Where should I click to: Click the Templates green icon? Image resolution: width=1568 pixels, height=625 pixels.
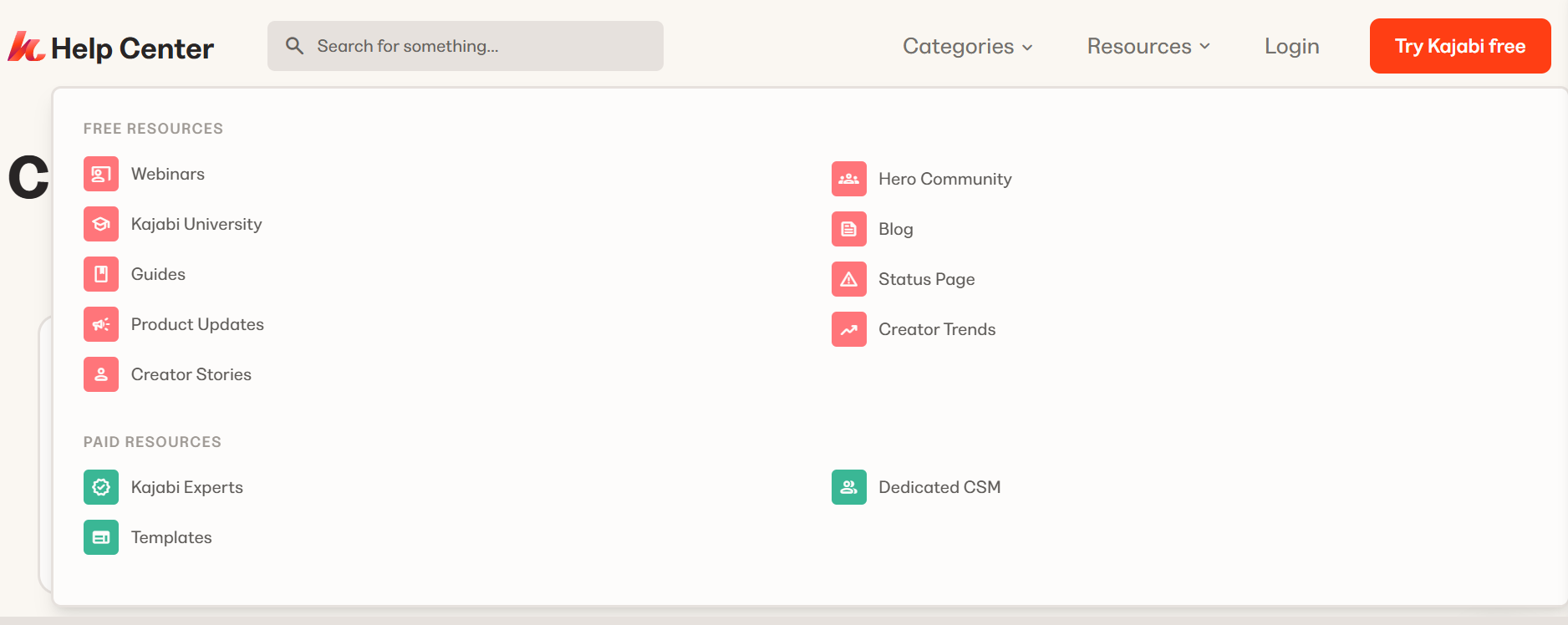tap(101, 537)
